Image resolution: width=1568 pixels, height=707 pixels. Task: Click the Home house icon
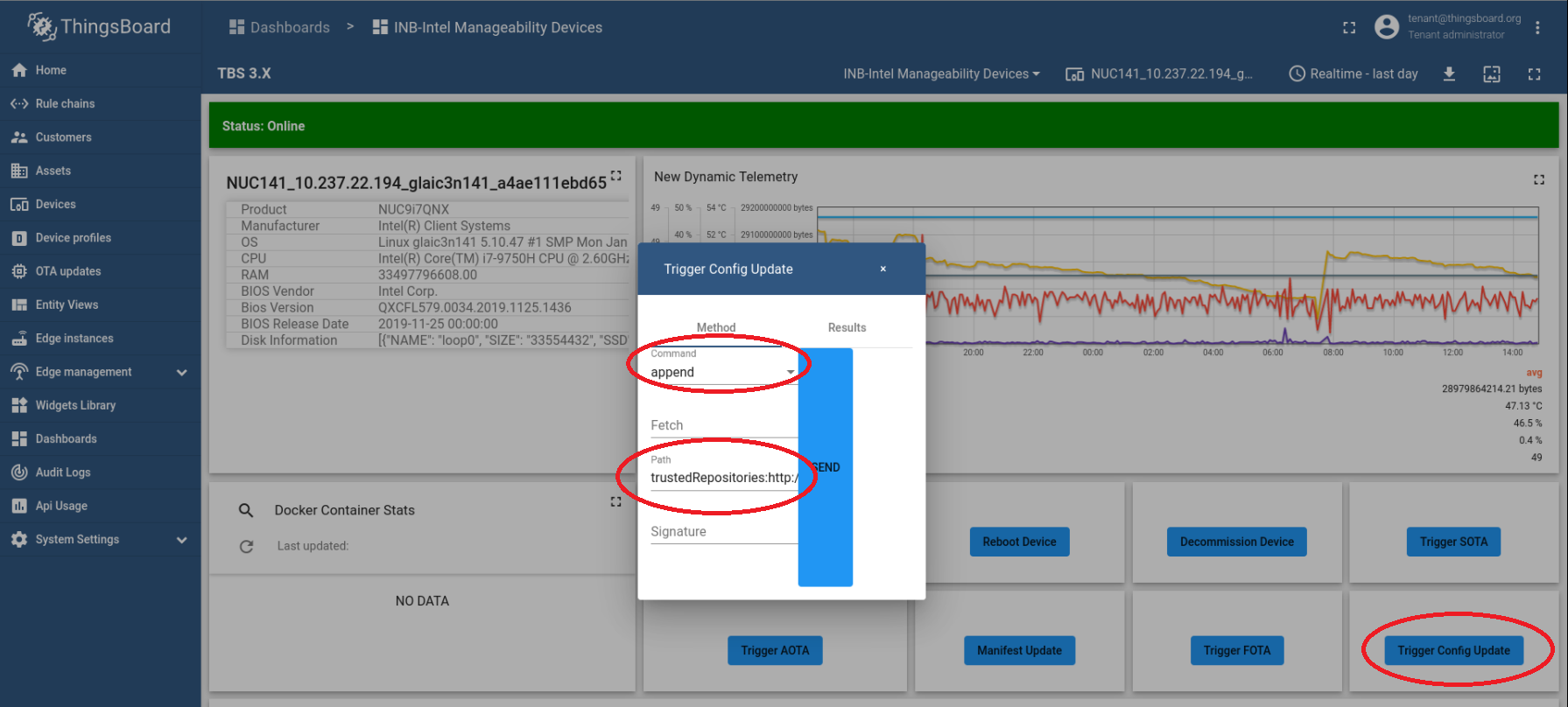tap(19, 70)
